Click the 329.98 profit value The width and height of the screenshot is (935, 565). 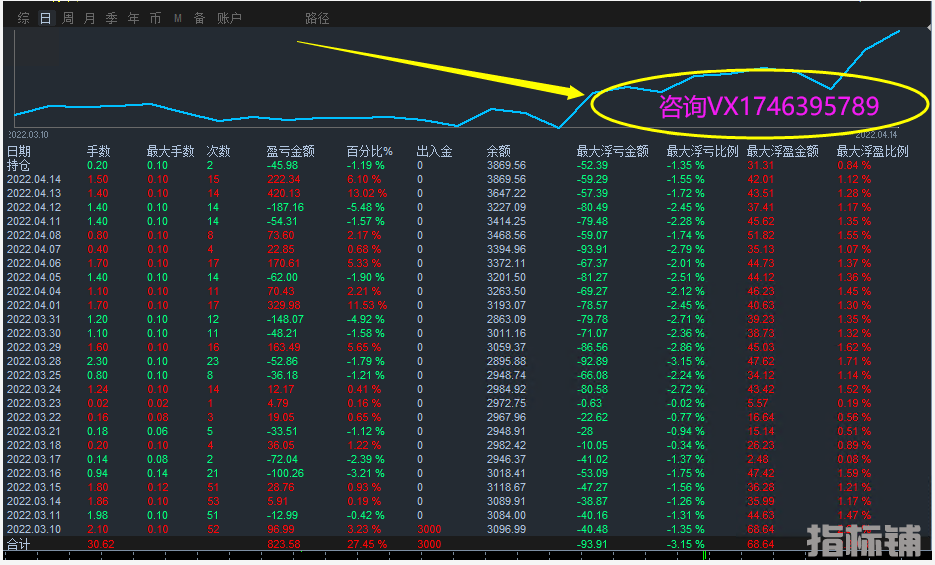283,305
